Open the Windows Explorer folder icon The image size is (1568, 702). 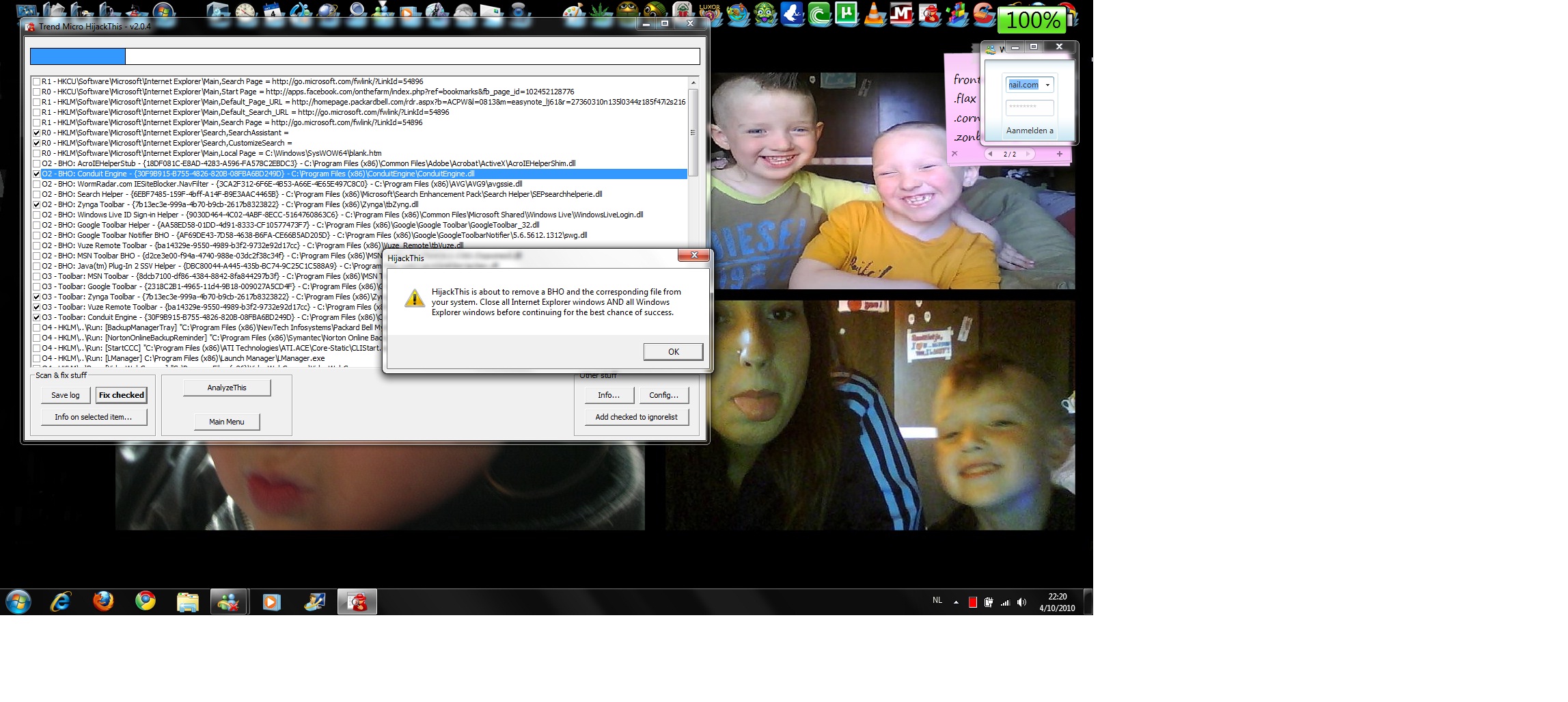tap(187, 602)
